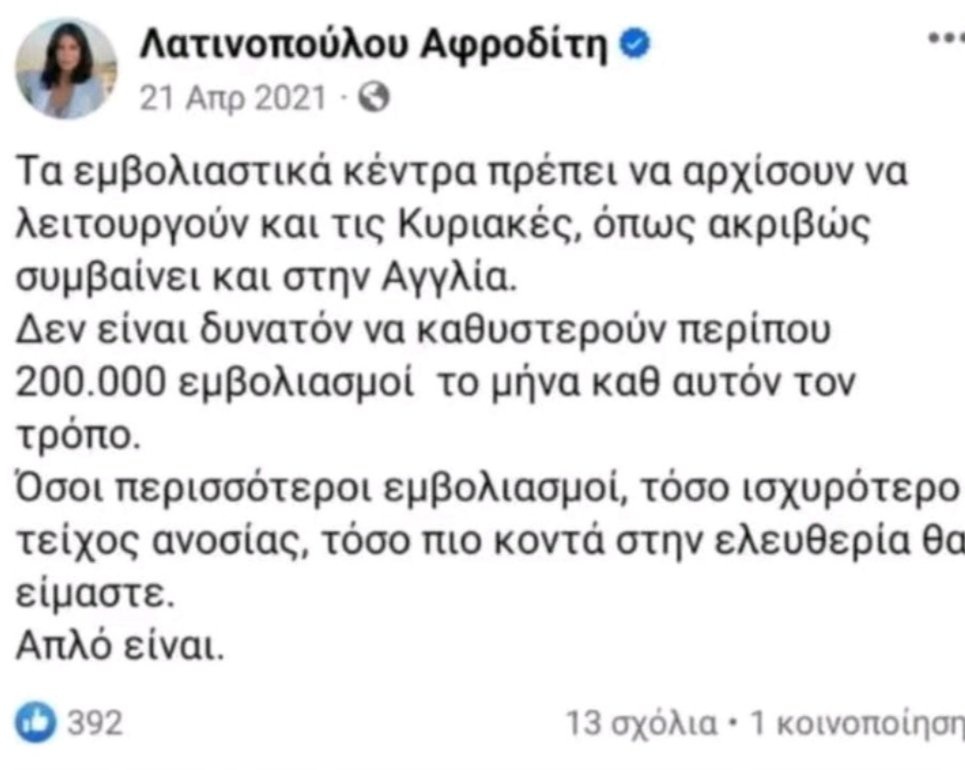This screenshot has height=770, width=965.
Task: Click the paragraph starting Τα εμβολιαστικά κέντρα
Action: (462, 225)
